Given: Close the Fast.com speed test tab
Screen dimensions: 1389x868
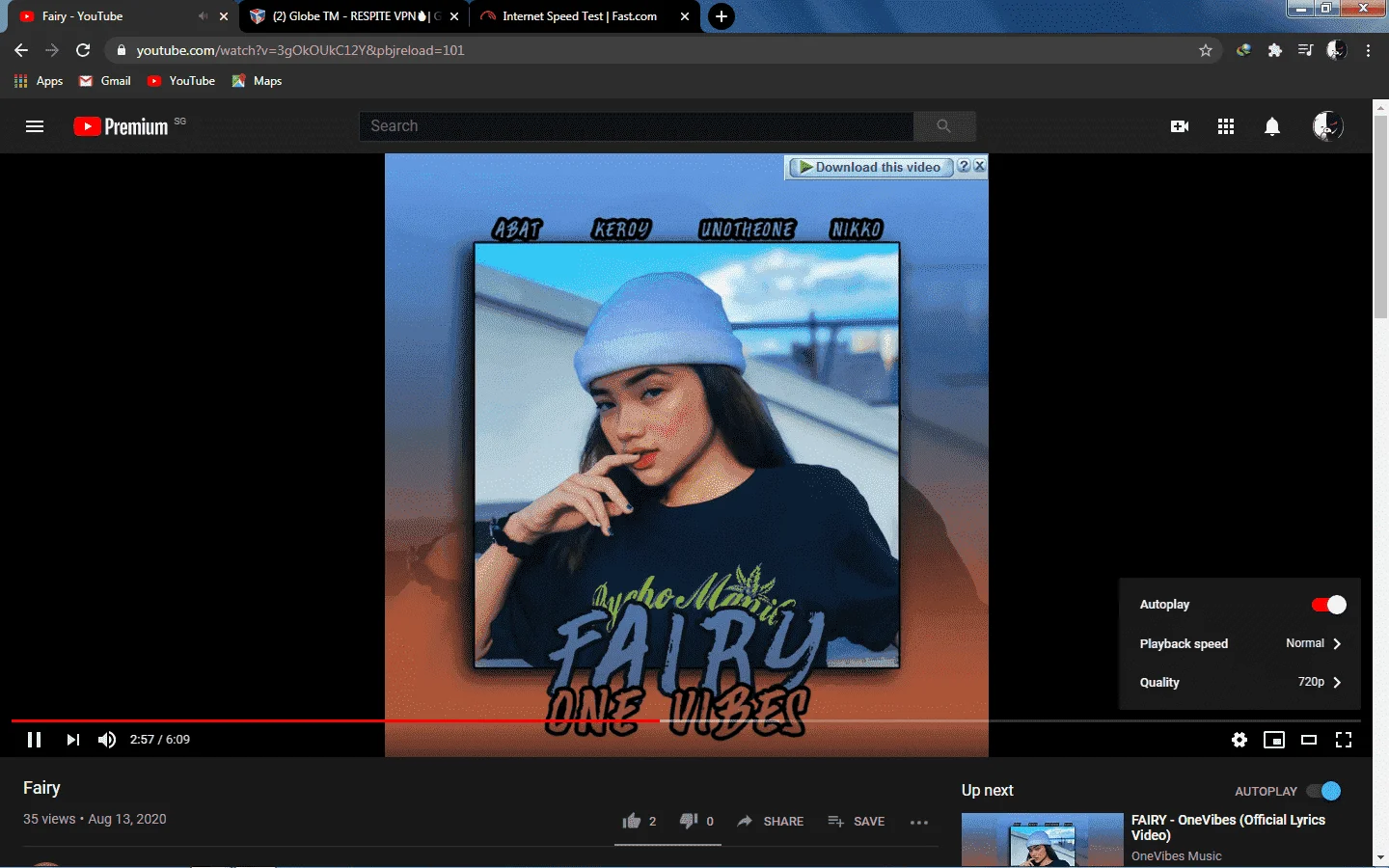Looking at the screenshot, I should tap(685, 16).
